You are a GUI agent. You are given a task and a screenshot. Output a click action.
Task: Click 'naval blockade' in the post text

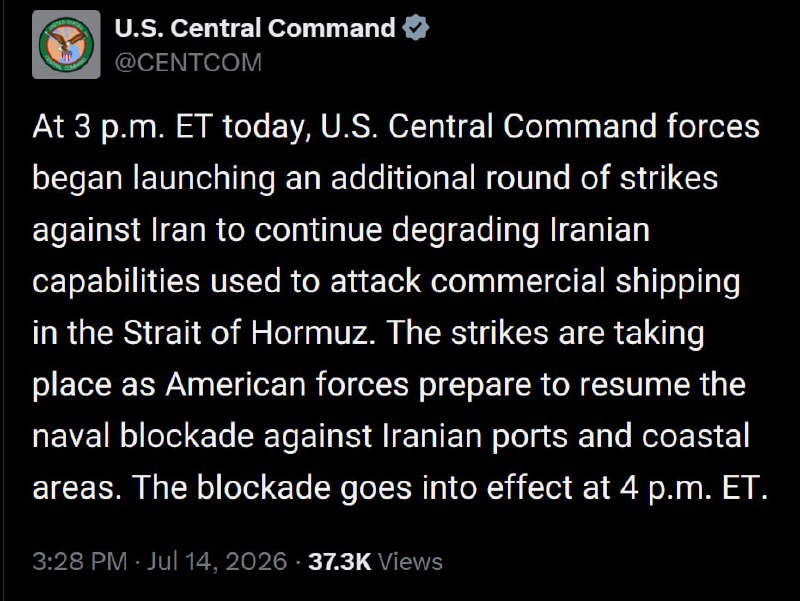(143, 436)
